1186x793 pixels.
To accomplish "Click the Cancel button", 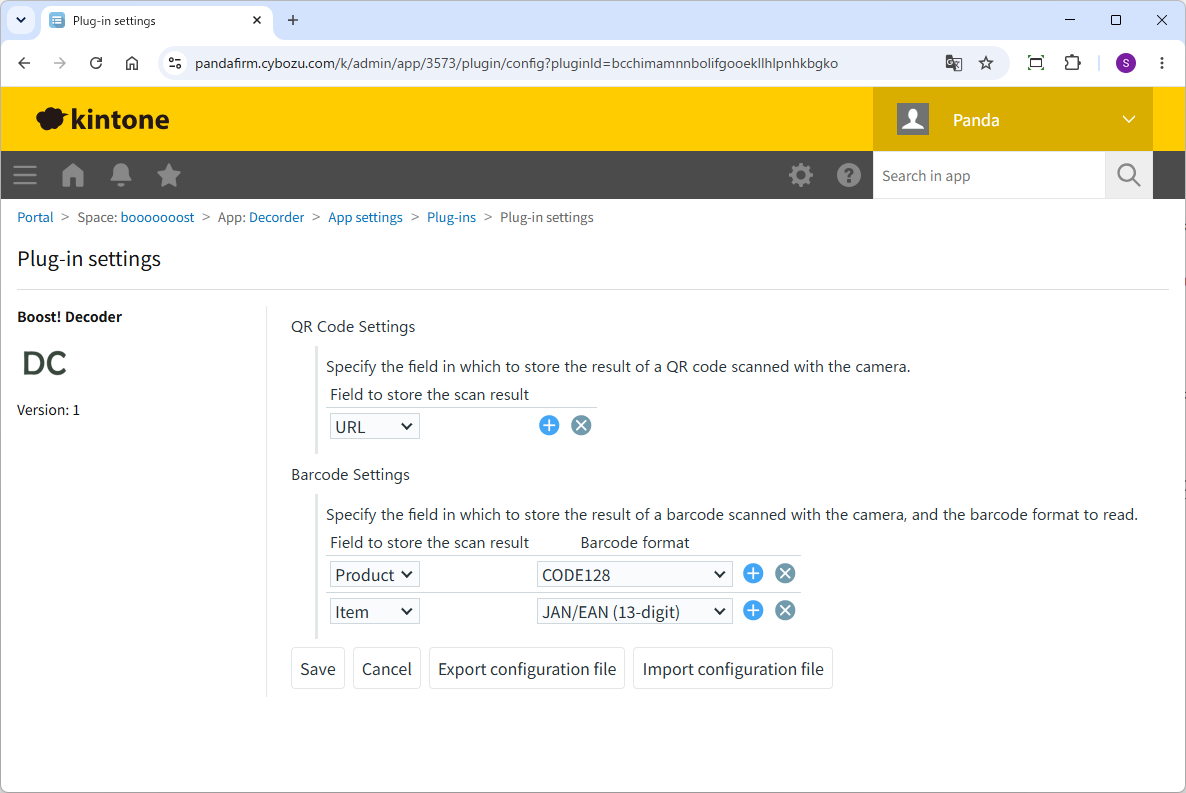I will pyautogui.click(x=387, y=668).
